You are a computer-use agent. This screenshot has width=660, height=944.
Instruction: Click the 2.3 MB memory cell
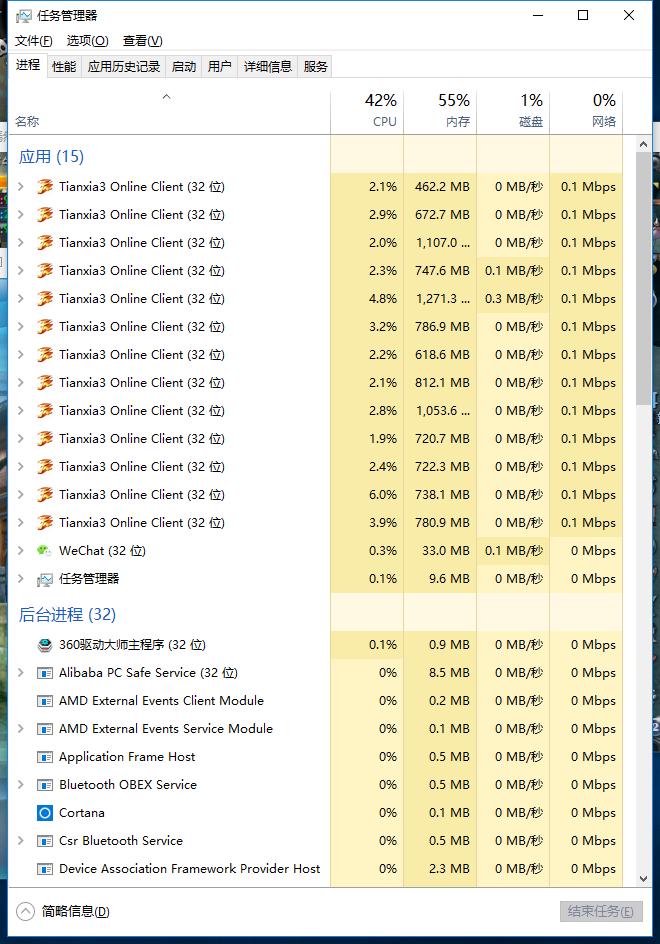[x=440, y=869]
